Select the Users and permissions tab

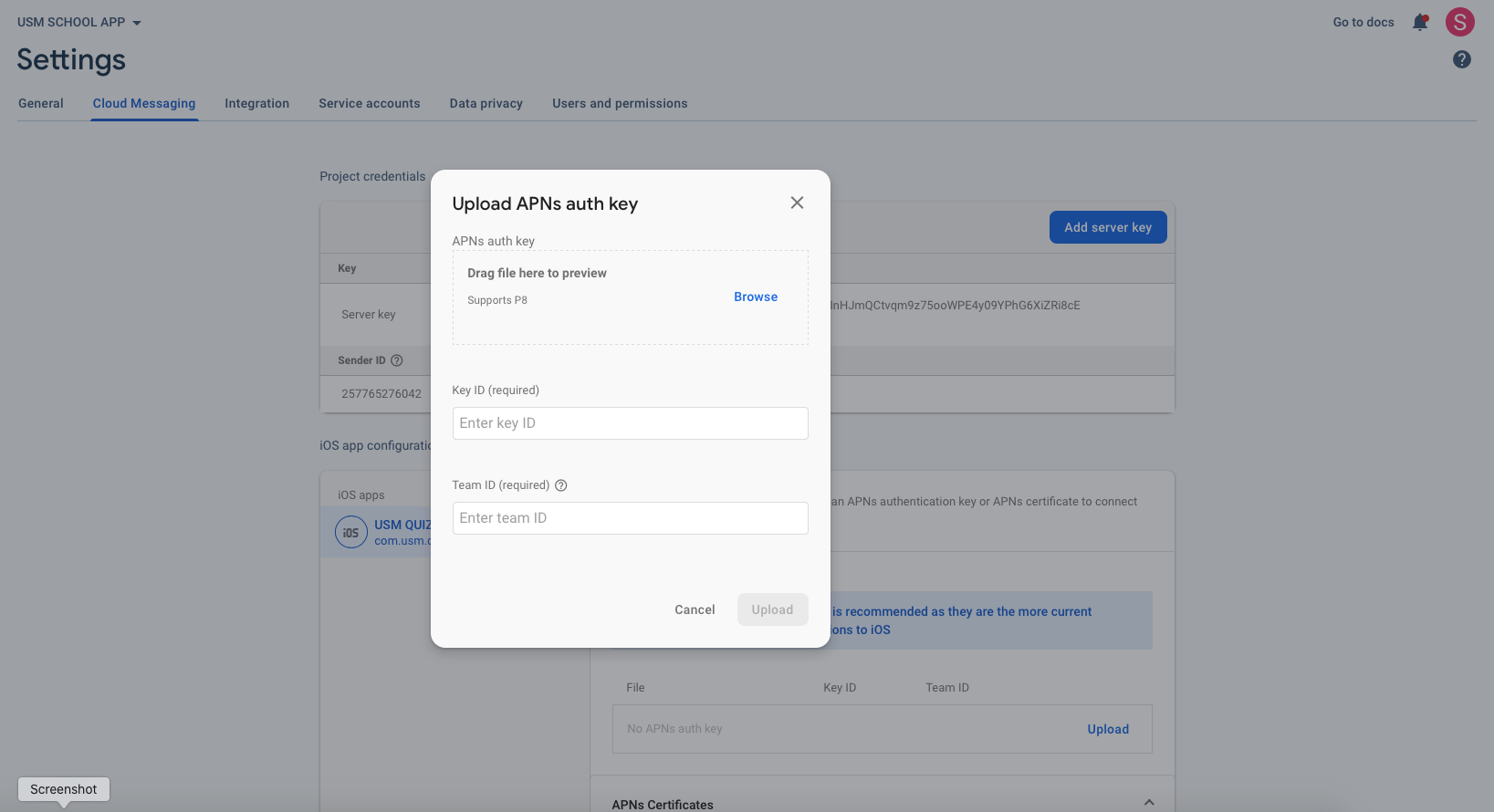[620, 103]
